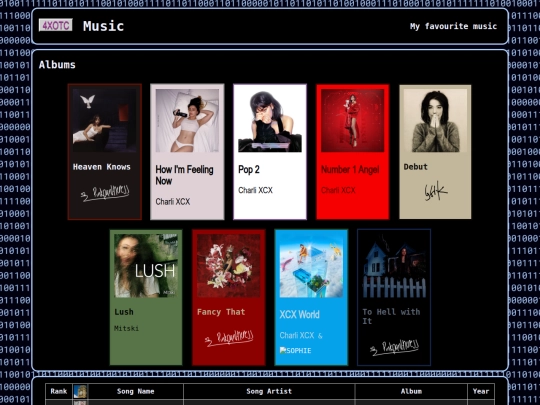The height and width of the screenshot is (405, 540).
Task: Click the Heaven Knows album title
Action: pos(102,167)
